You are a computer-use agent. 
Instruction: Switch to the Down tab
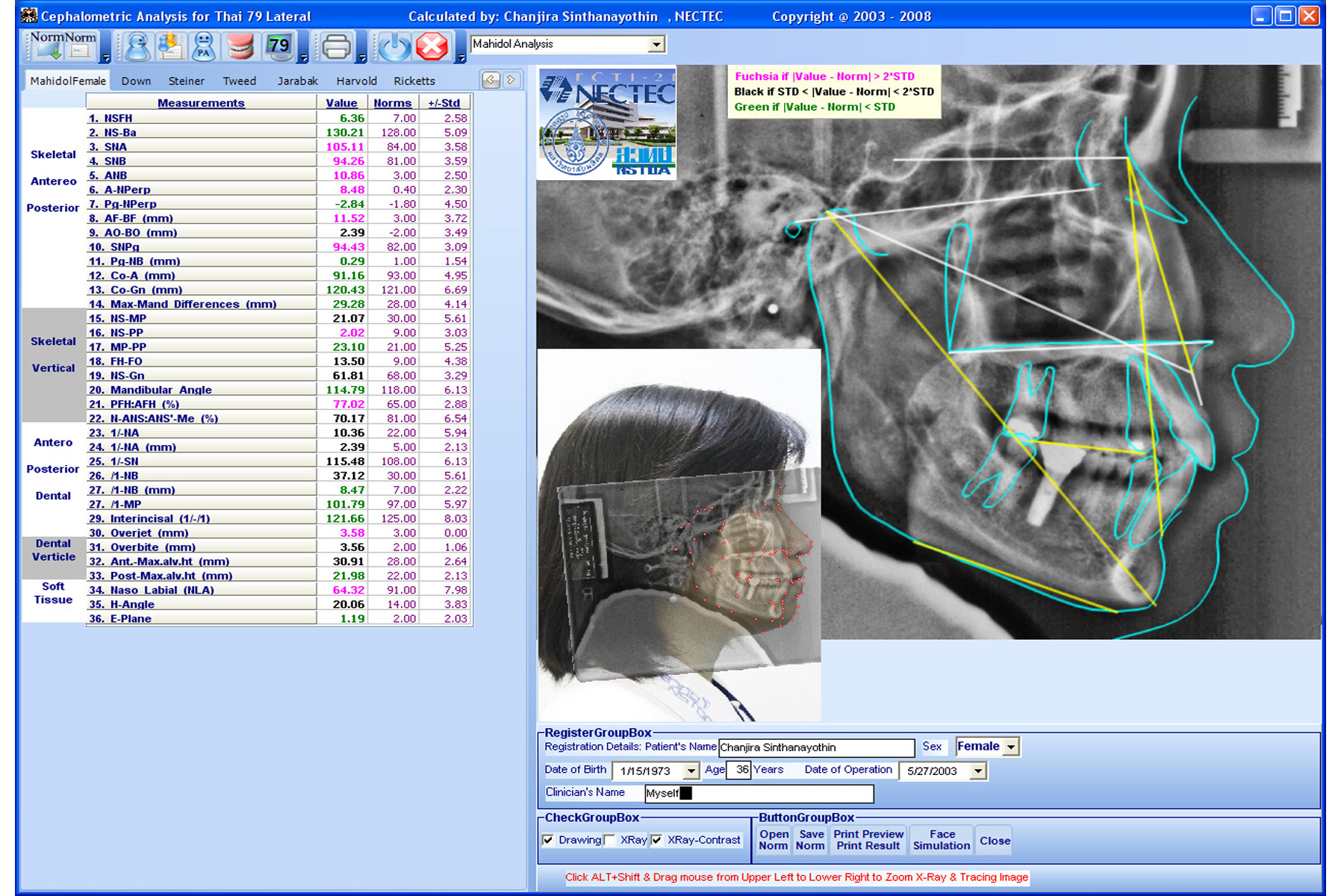pos(136,81)
